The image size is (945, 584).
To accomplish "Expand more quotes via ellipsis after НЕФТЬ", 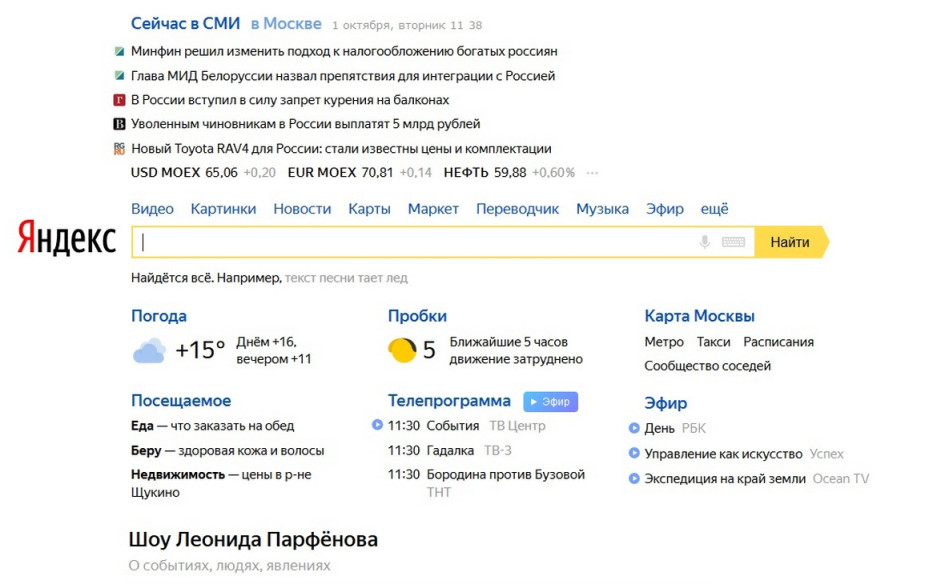I will (x=592, y=173).
